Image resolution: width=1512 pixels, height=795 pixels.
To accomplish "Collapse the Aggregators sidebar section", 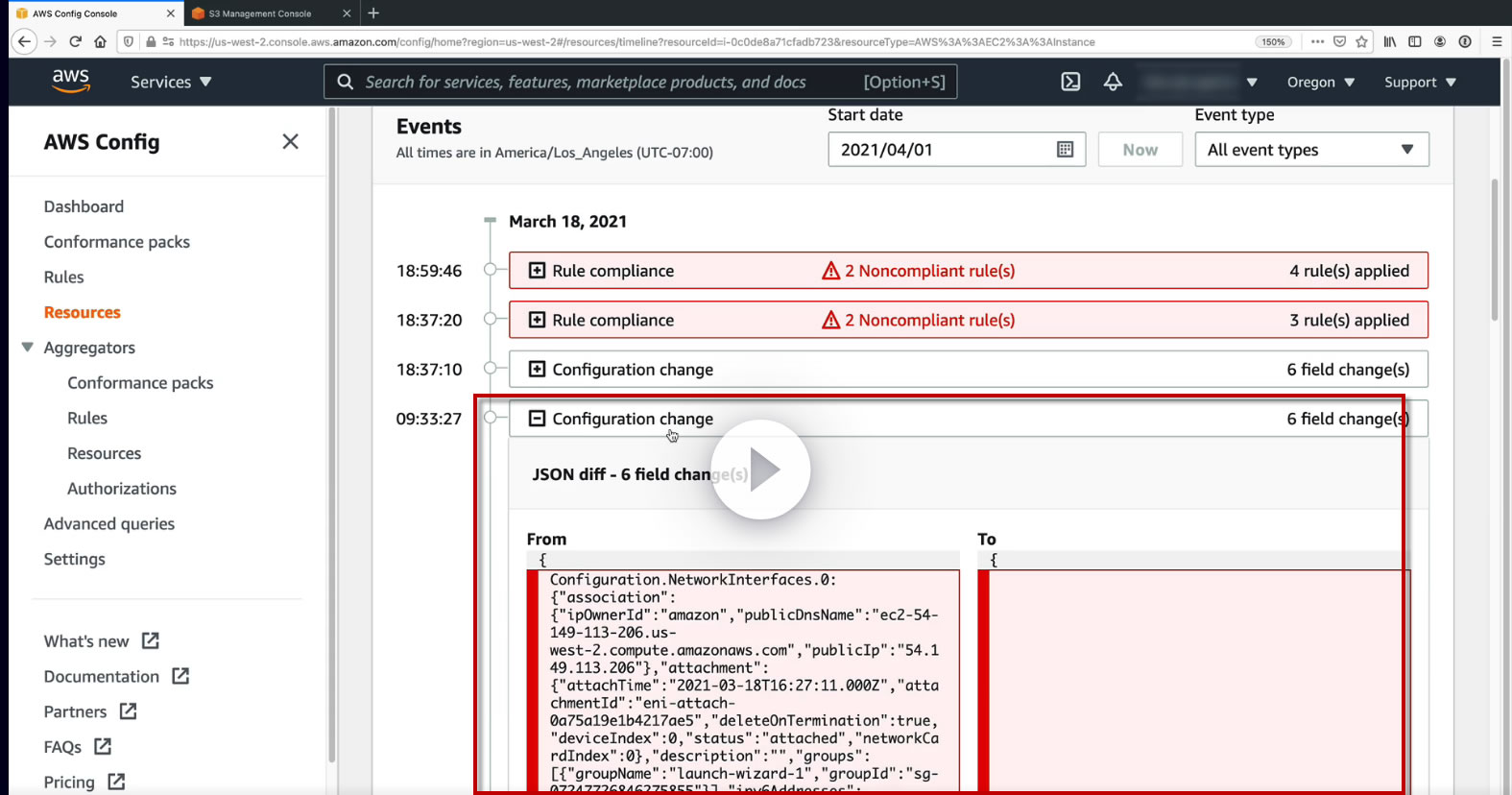I will click(x=28, y=348).
